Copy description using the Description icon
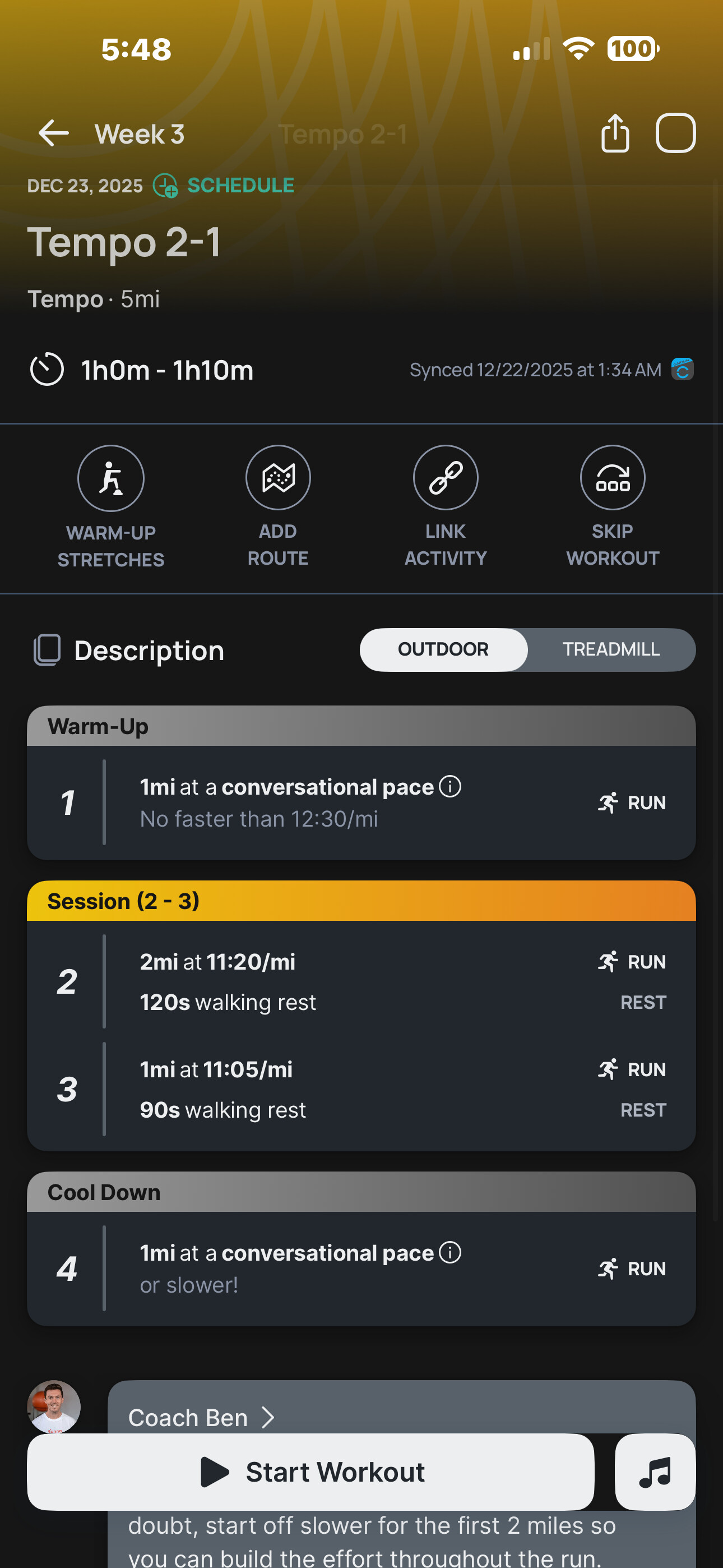723x1568 pixels. pos(47,650)
